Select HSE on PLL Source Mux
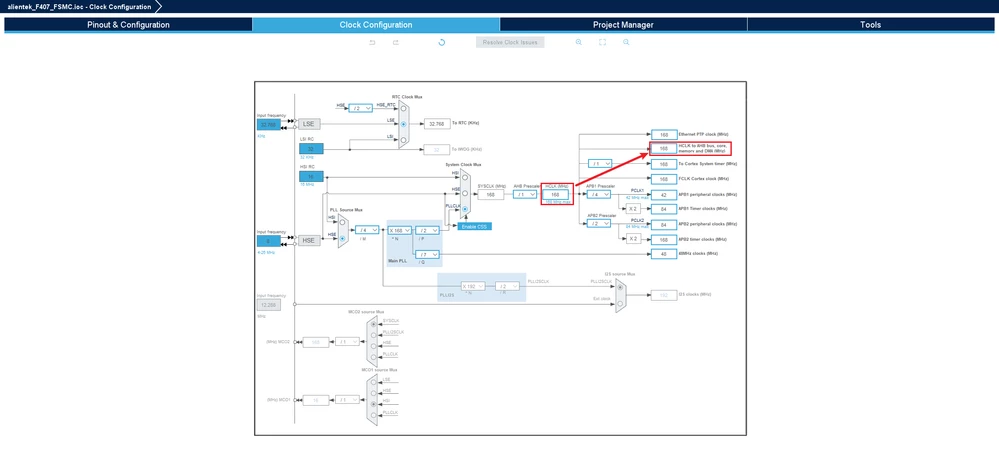999x471 pixels. (342, 238)
